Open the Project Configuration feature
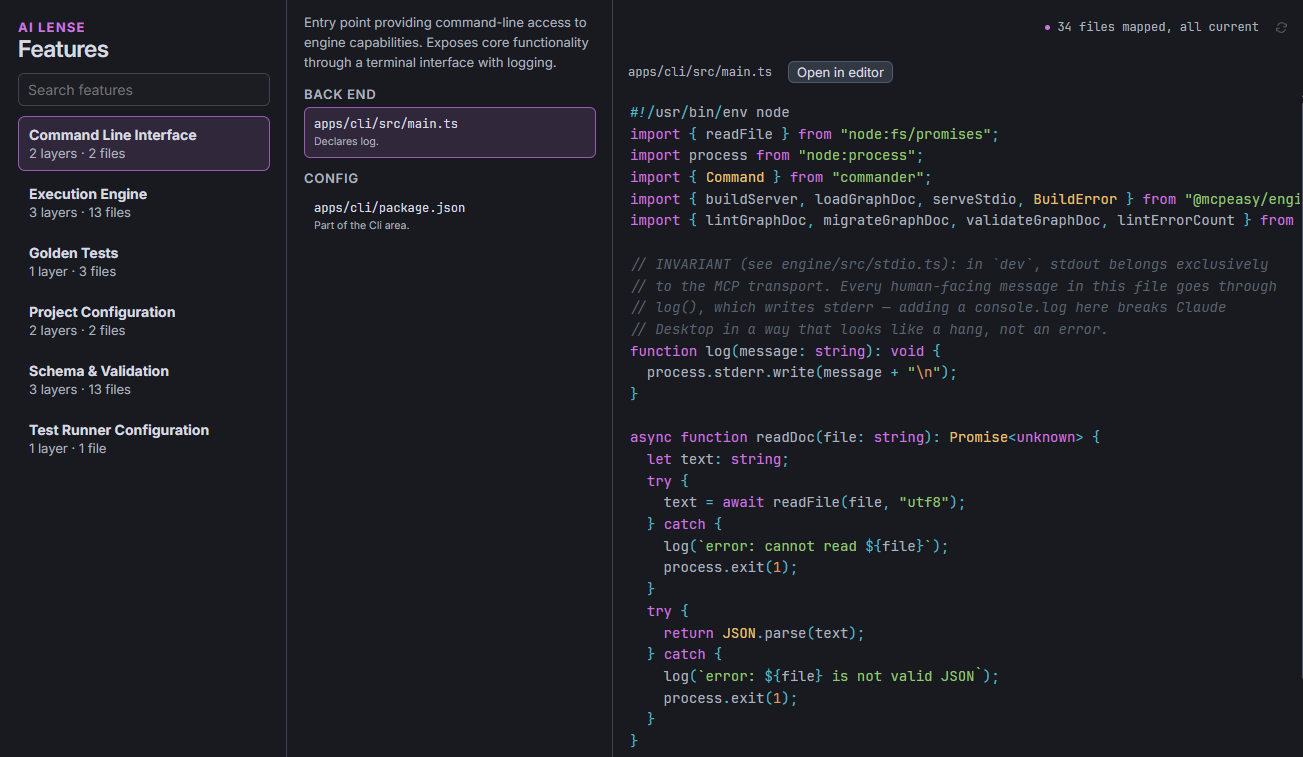Screen dimensions: 1303x757 (144, 320)
